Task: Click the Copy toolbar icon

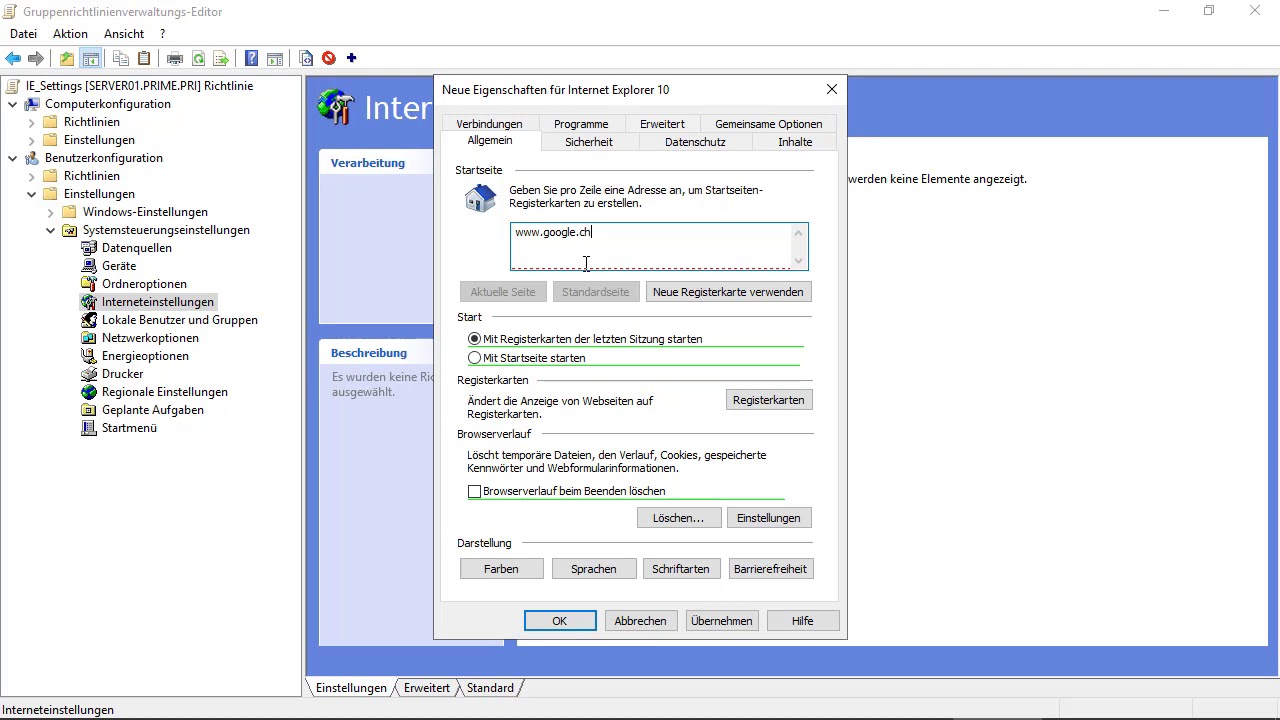Action: (x=121, y=58)
